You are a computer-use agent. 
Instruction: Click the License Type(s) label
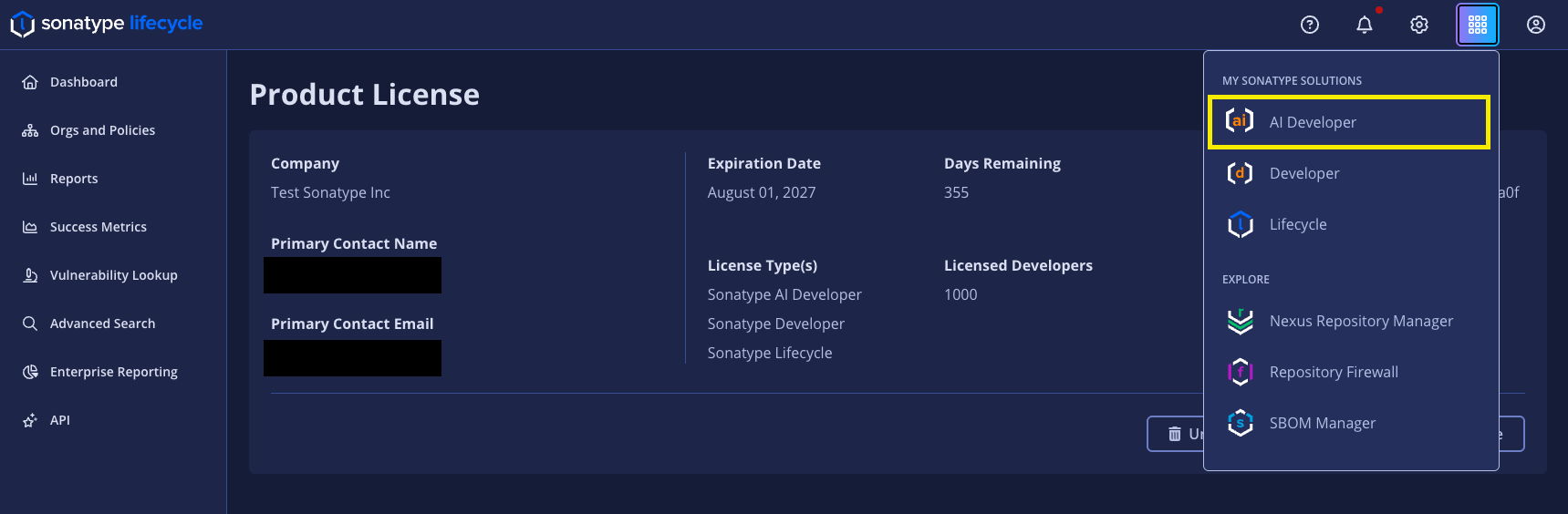[x=763, y=265]
